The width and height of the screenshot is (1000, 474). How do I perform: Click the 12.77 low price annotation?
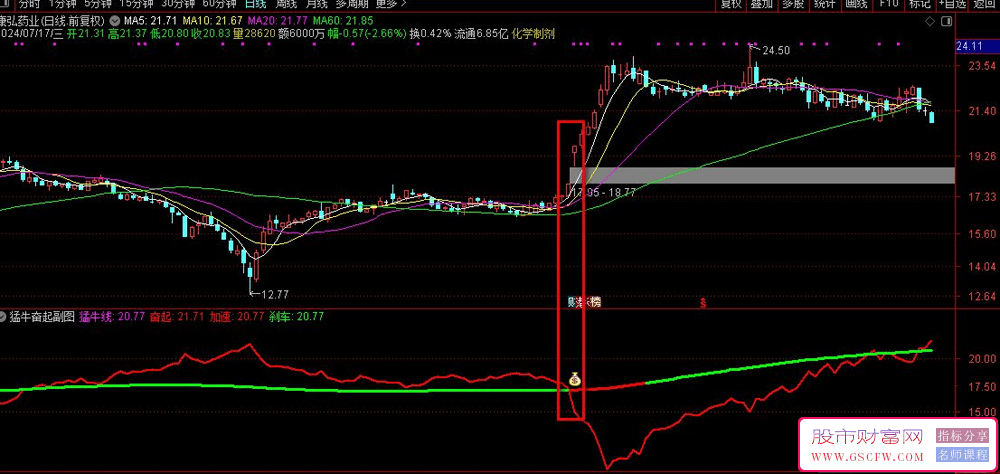click(x=276, y=294)
